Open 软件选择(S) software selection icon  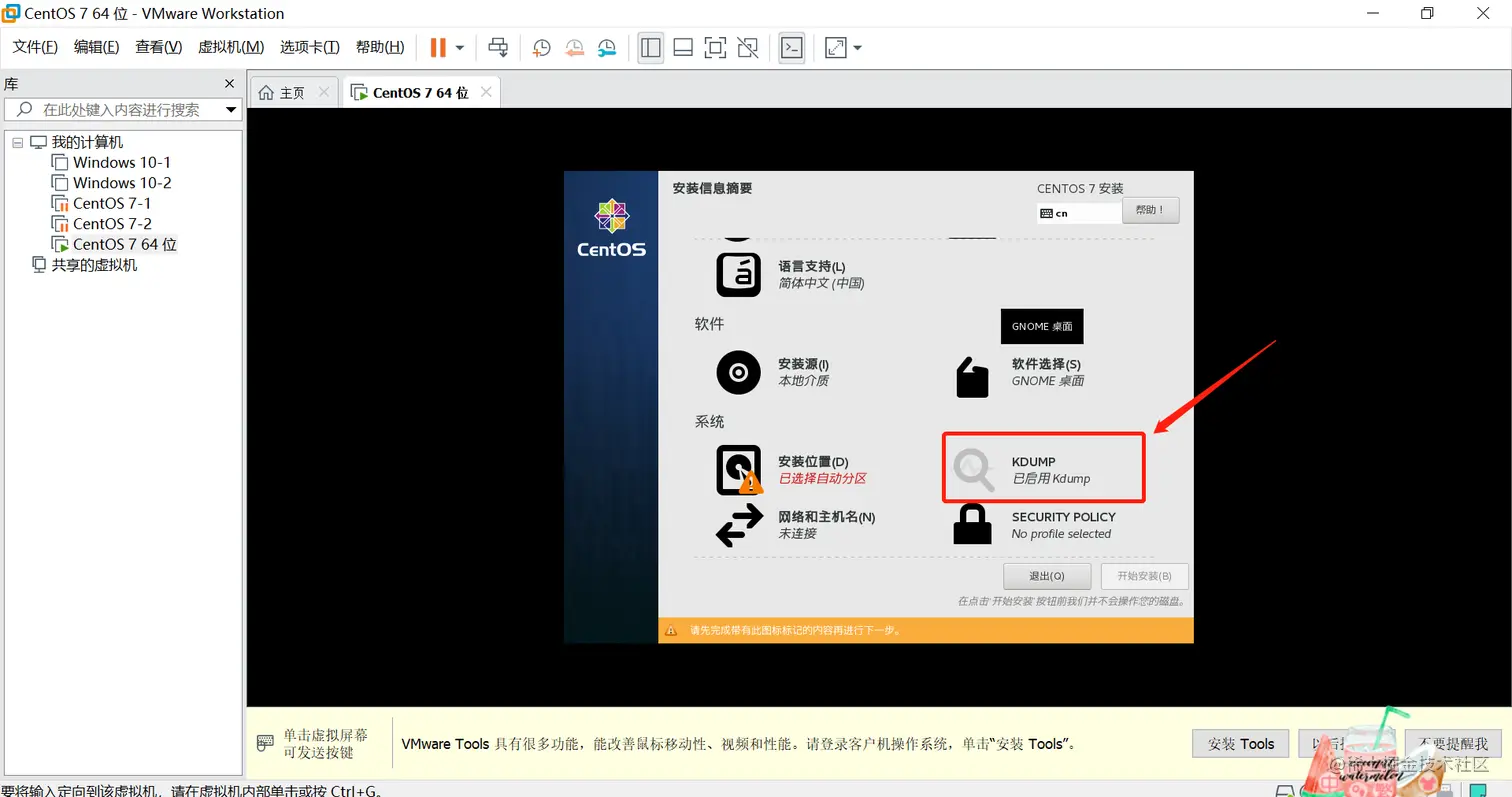(972, 376)
